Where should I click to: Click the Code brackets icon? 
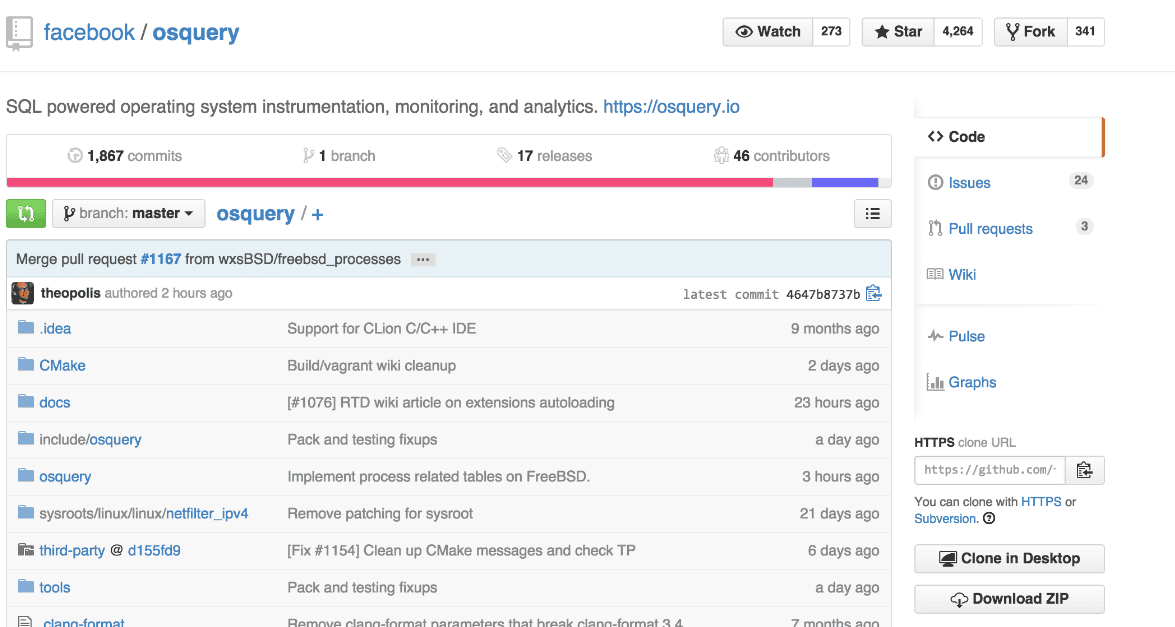[935, 136]
